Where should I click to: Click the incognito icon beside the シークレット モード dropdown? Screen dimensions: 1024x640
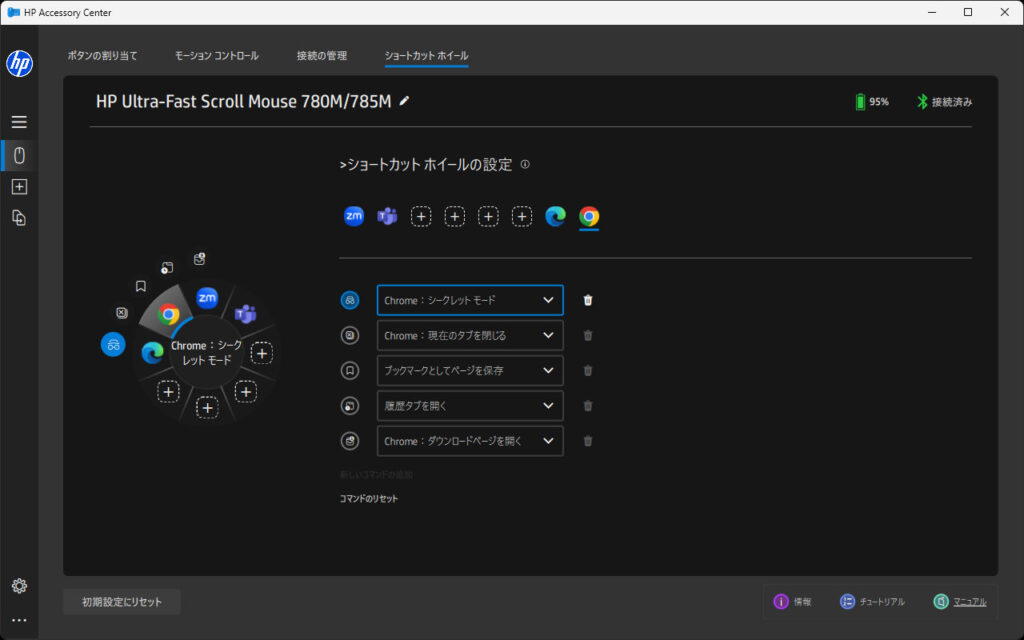[350, 300]
